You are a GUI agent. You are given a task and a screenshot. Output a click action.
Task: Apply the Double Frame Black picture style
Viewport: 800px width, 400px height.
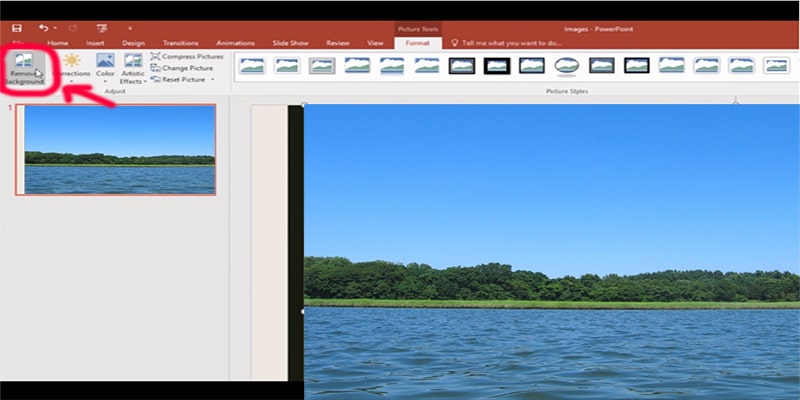click(462, 65)
